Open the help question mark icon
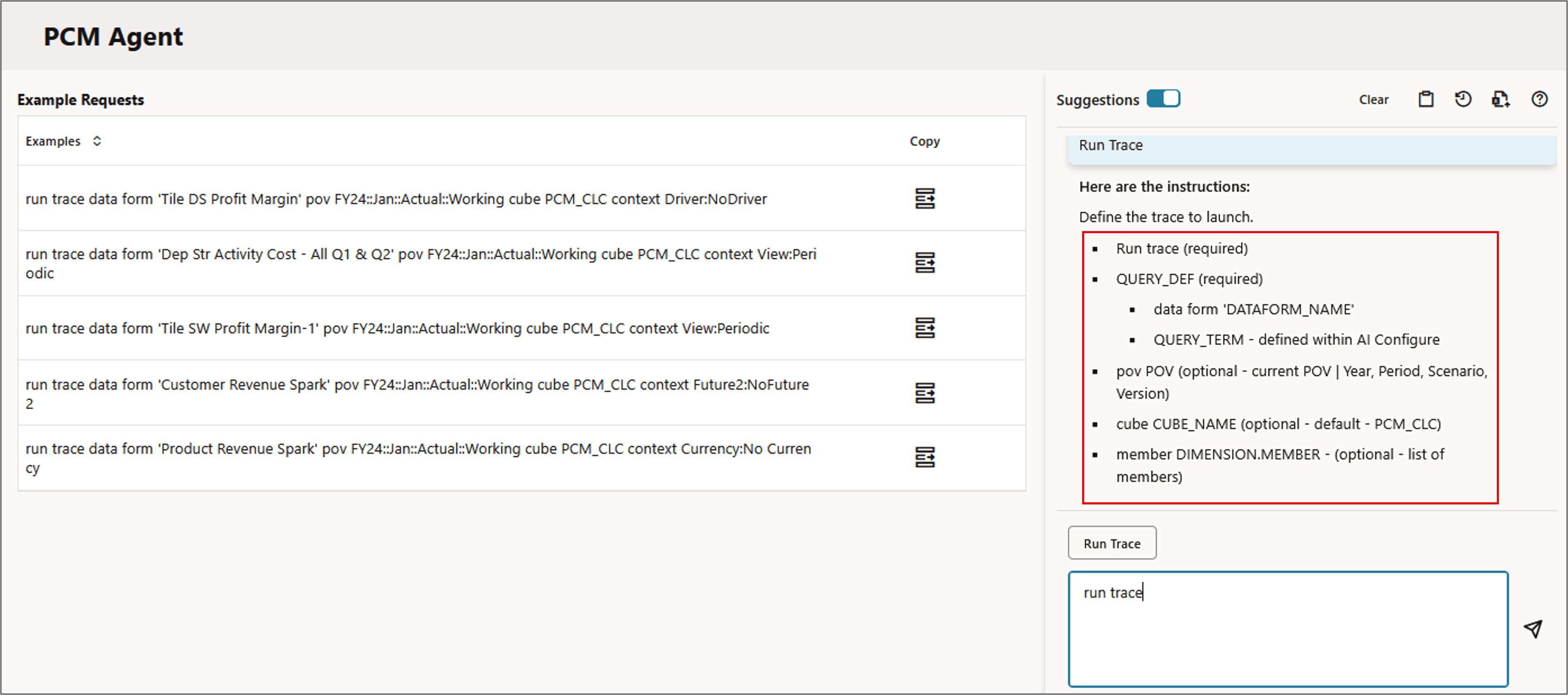 [x=1539, y=99]
